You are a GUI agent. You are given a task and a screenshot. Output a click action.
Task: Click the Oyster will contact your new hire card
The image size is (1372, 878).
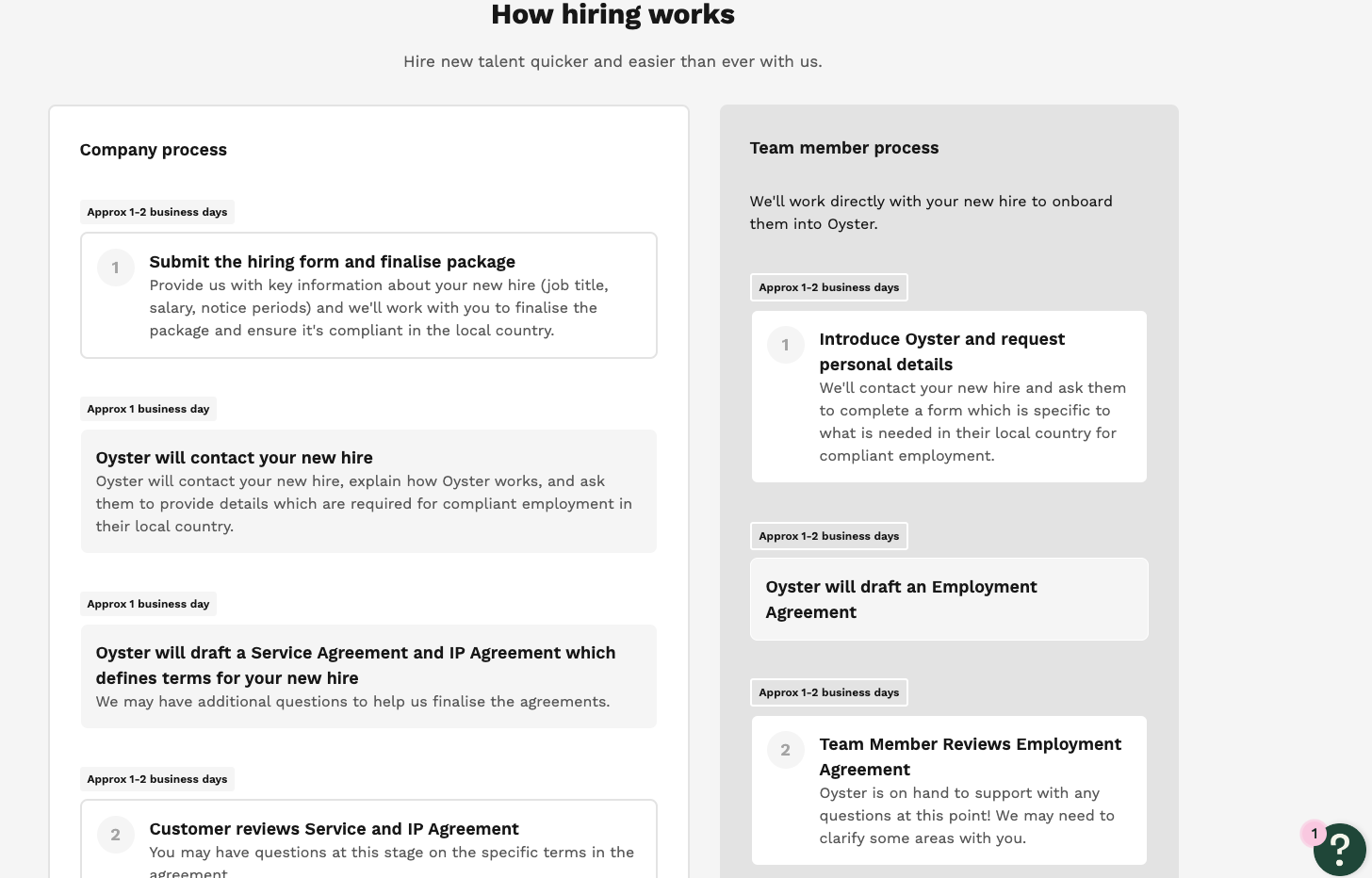click(367, 491)
